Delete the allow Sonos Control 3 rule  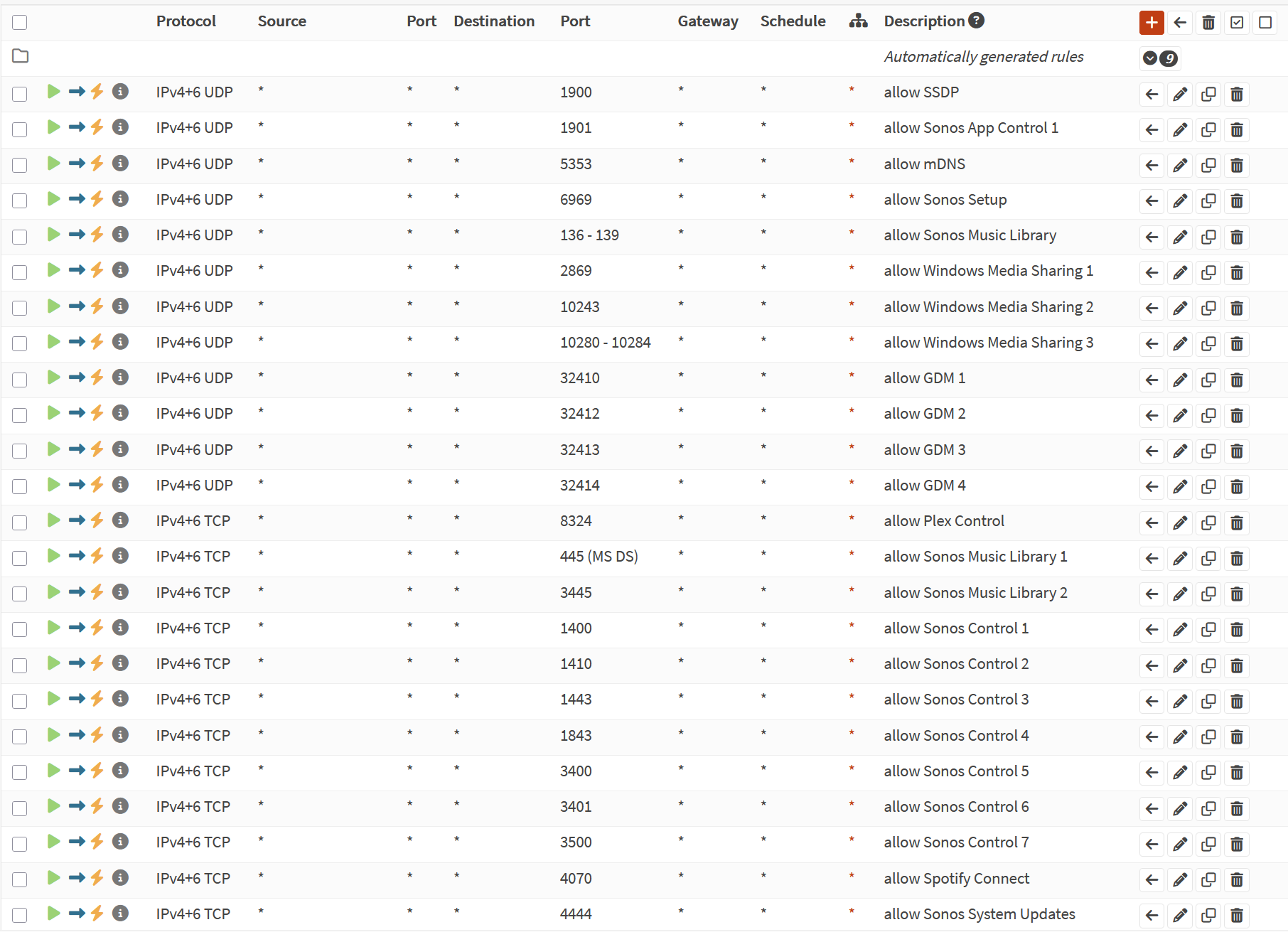point(1237,701)
